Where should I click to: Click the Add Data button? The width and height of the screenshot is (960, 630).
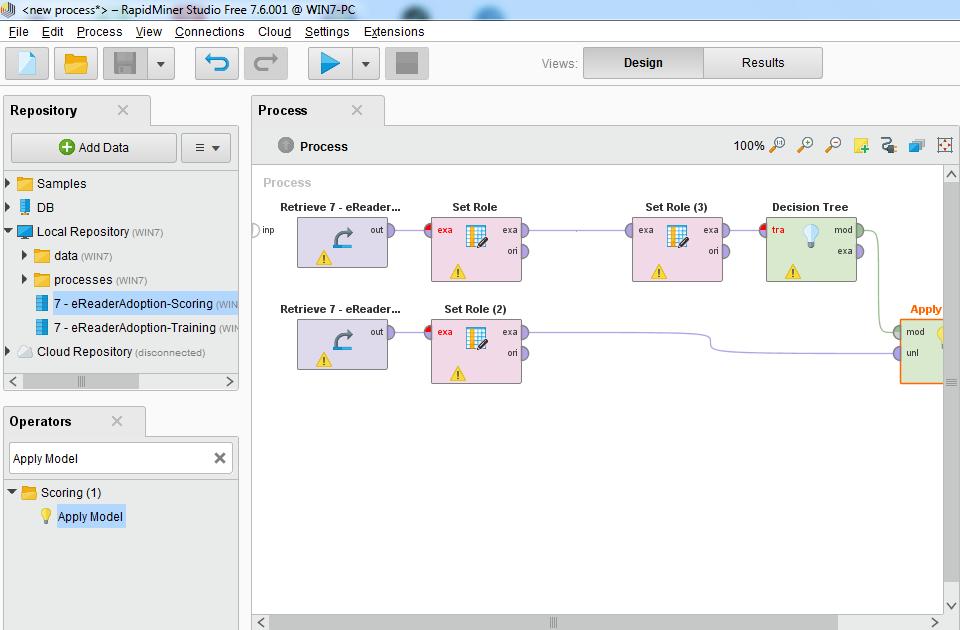tap(93, 147)
